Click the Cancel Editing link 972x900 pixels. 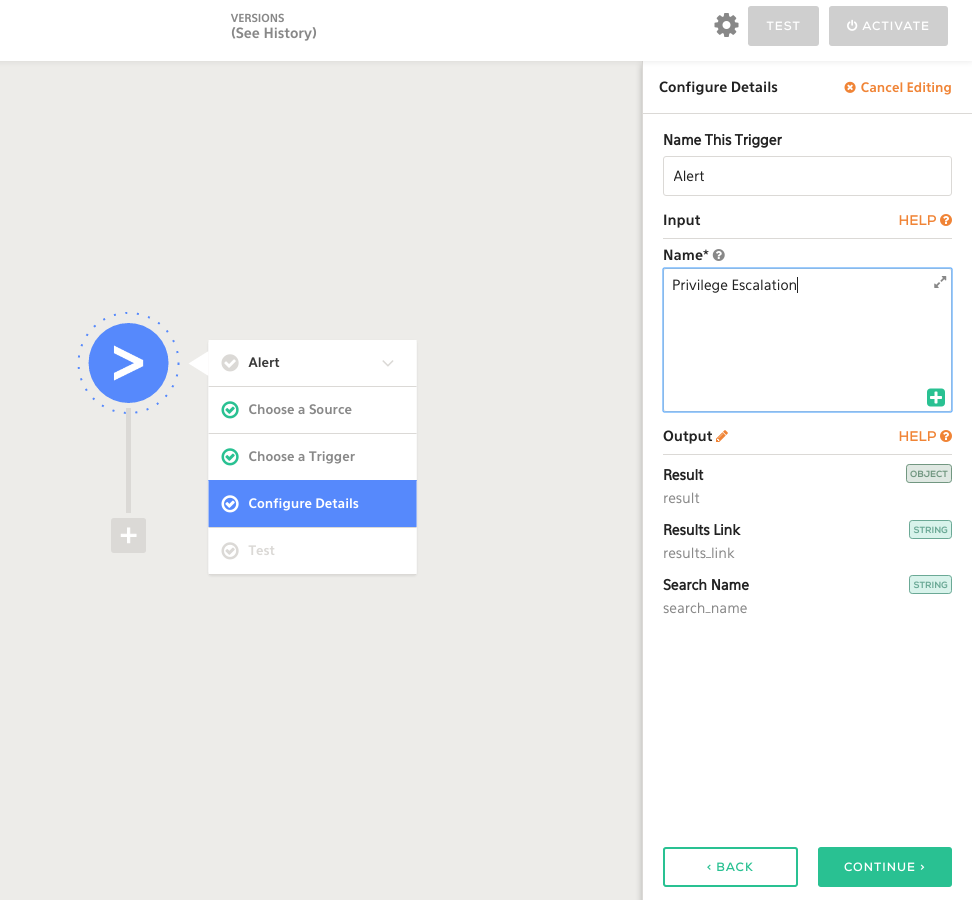pyautogui.click(x=898, y=88)
